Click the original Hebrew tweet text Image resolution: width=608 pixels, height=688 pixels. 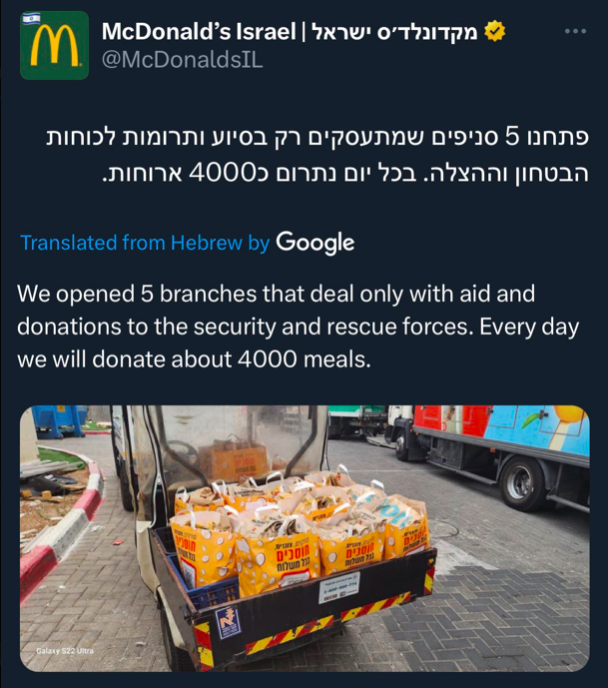(318, 154)
